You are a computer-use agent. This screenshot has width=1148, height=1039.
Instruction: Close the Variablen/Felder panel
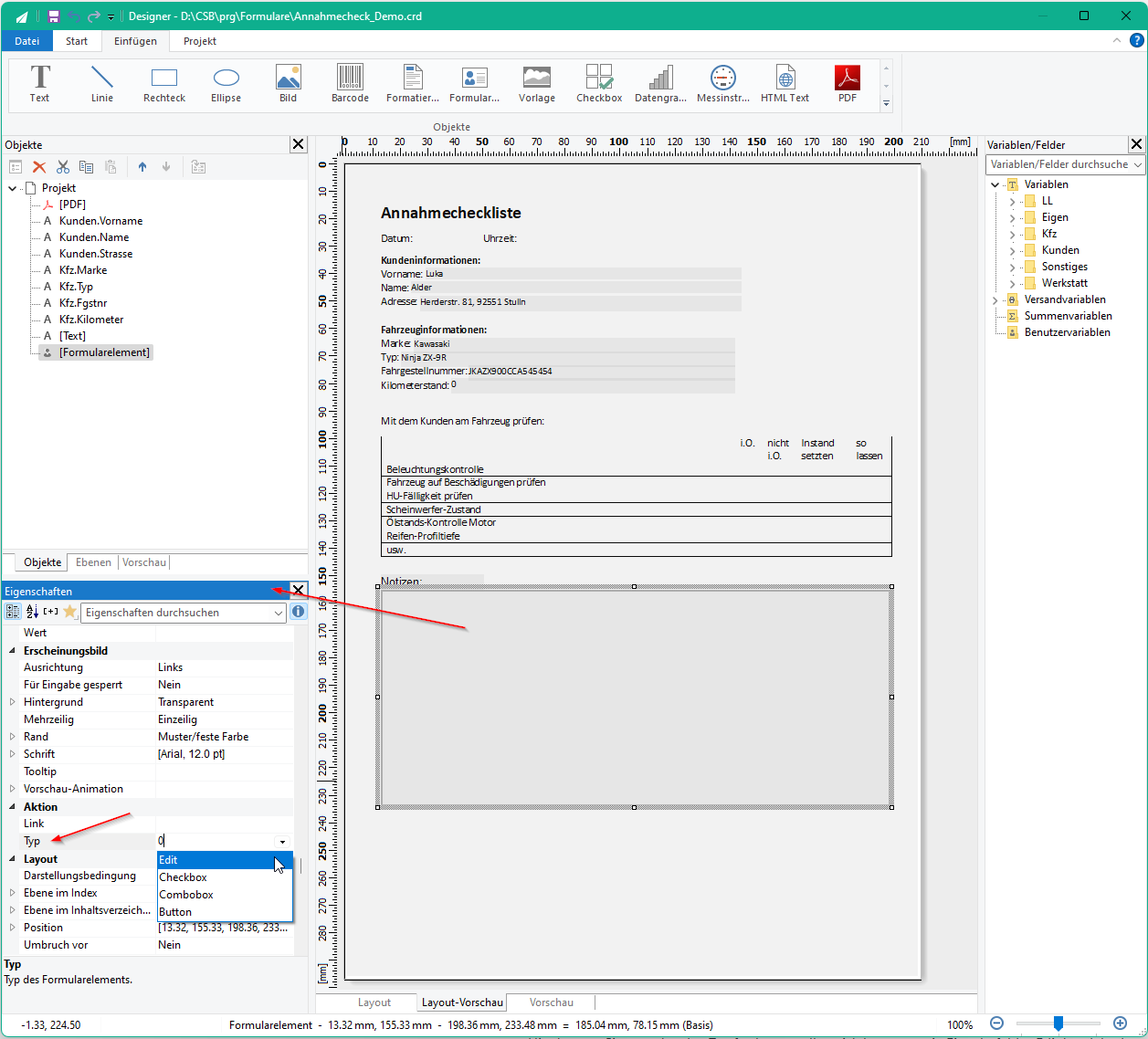tap(1137, 144)
